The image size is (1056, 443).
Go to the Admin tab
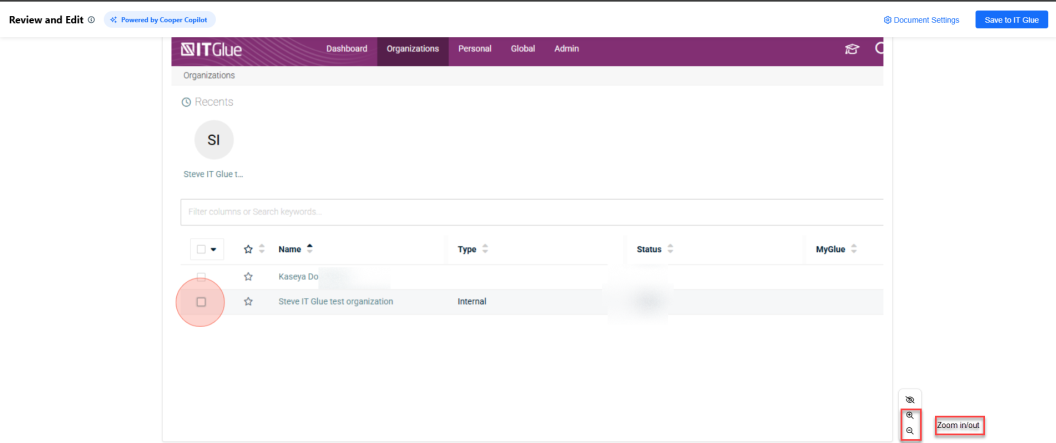tap(566, 48)
